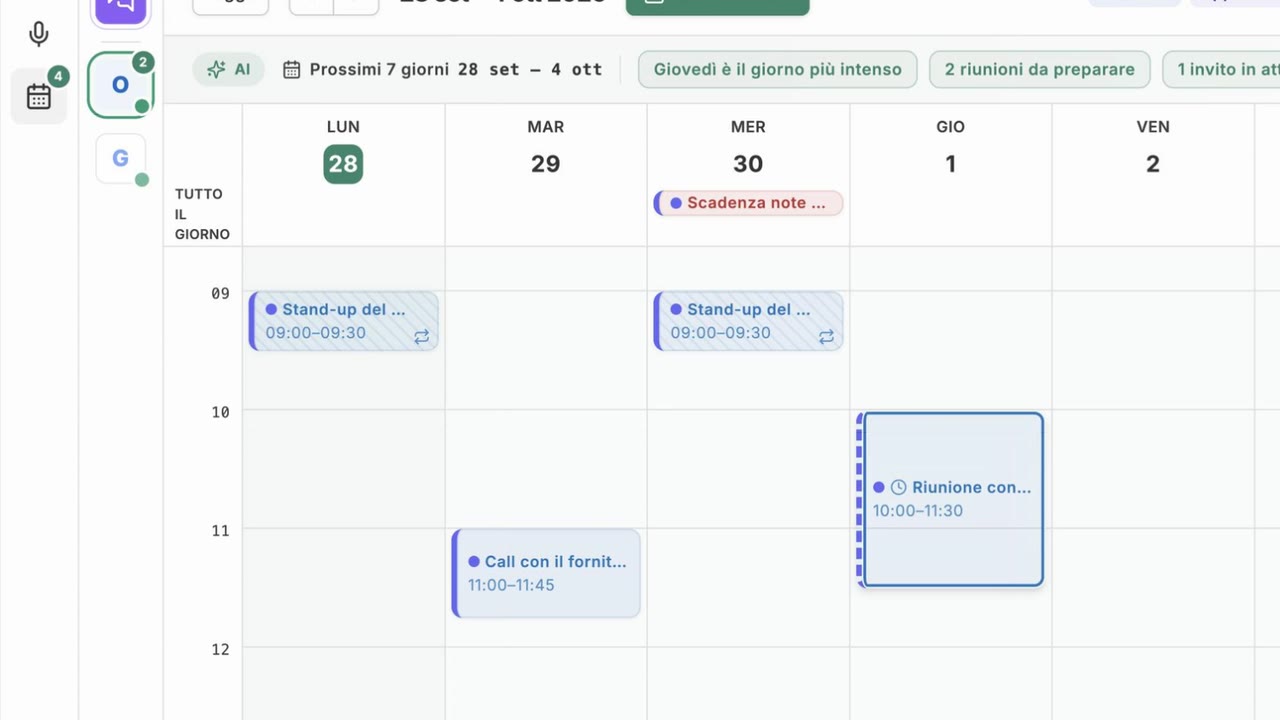The image size is (1280, 720).
Task: Open the "Call con il fornit..." event
Action: click(x=546, y=573)
